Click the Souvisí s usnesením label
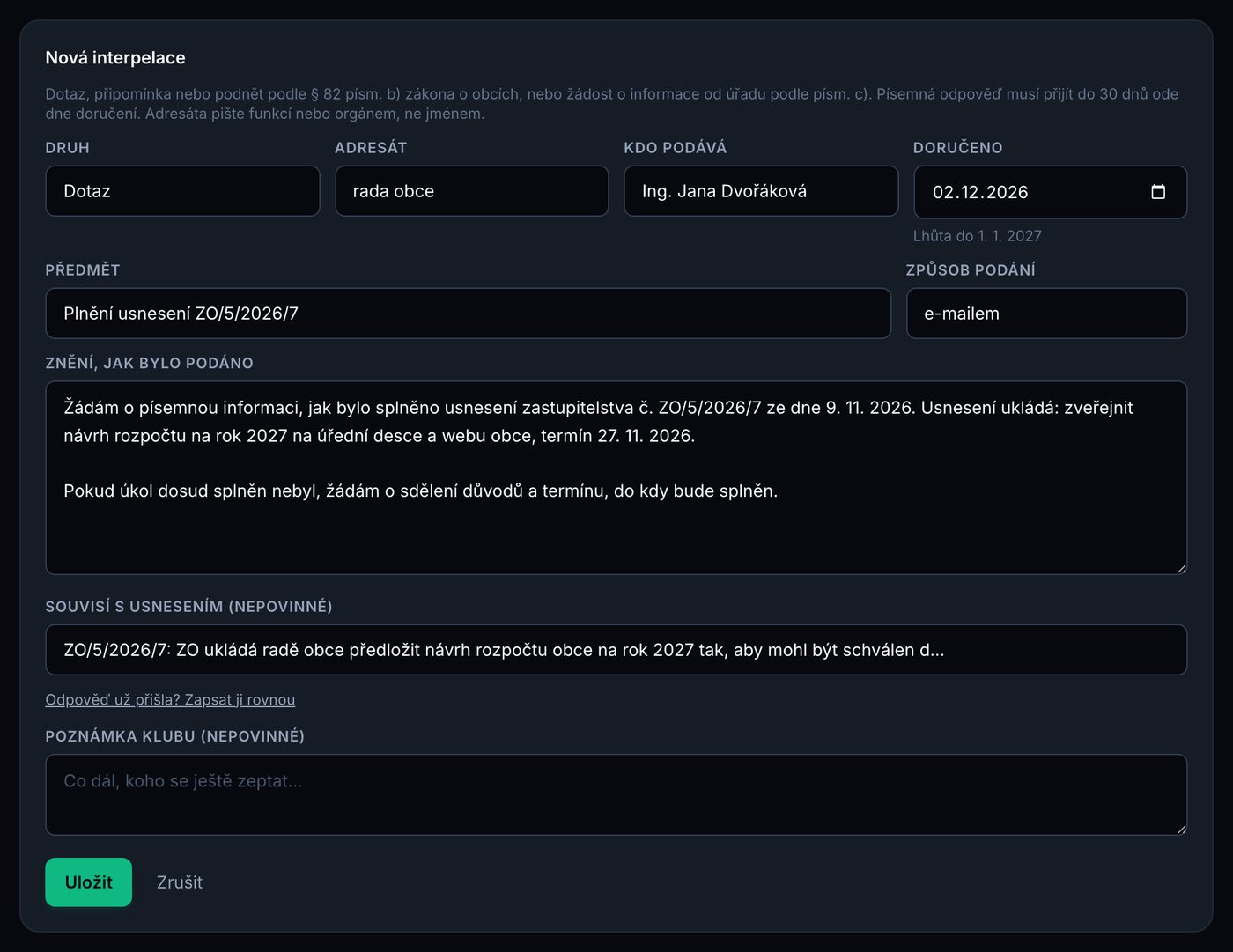This screenshot has width=1233, height=952. (188, 607)
